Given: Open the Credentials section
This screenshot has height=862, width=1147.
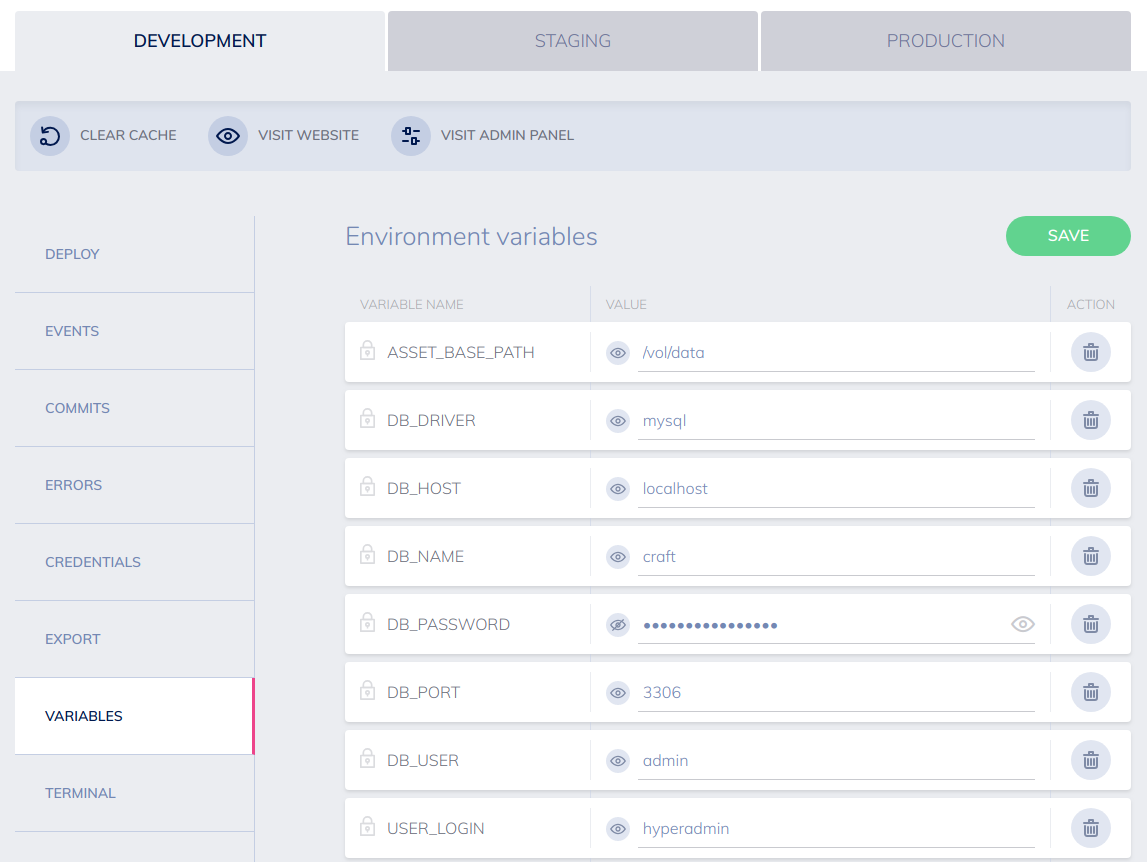Looking at the screenshot, I should click(135, 562).
